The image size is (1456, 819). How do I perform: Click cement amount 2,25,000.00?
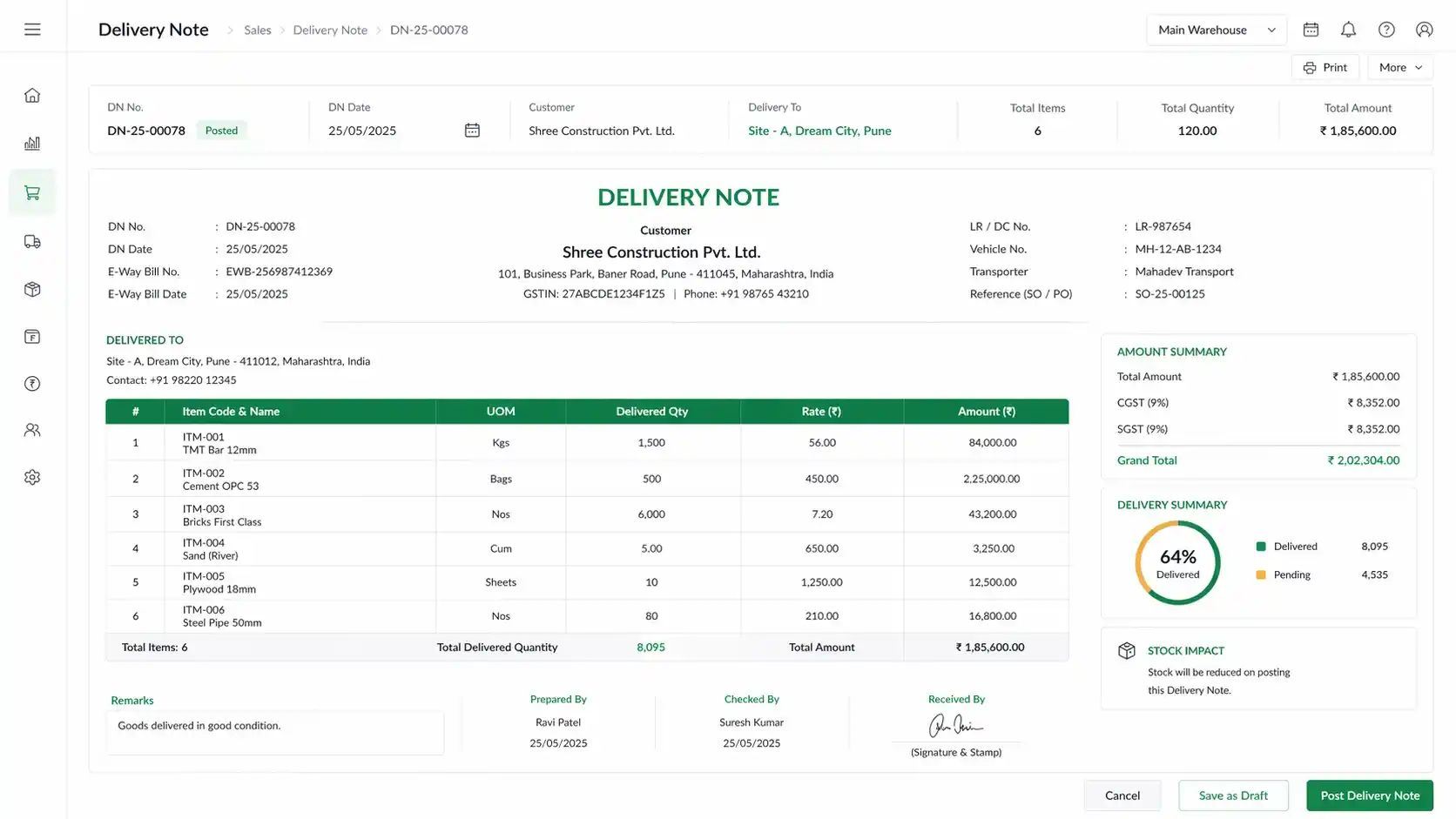[x=991, y=479]
